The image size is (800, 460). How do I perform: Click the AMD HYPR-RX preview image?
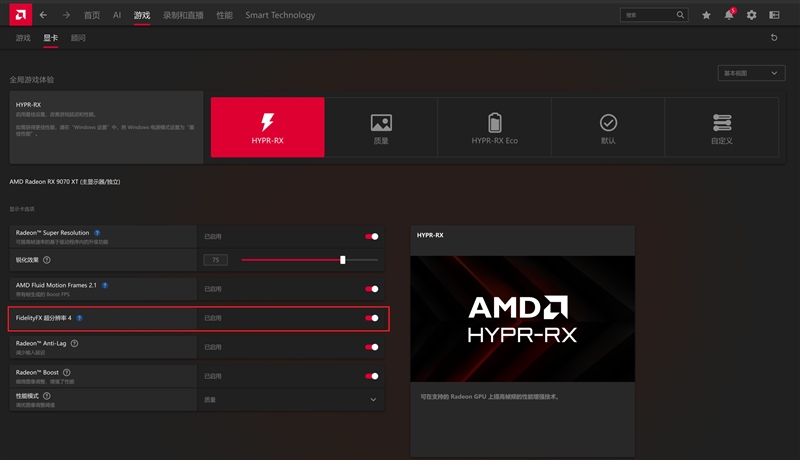point(522,319)
